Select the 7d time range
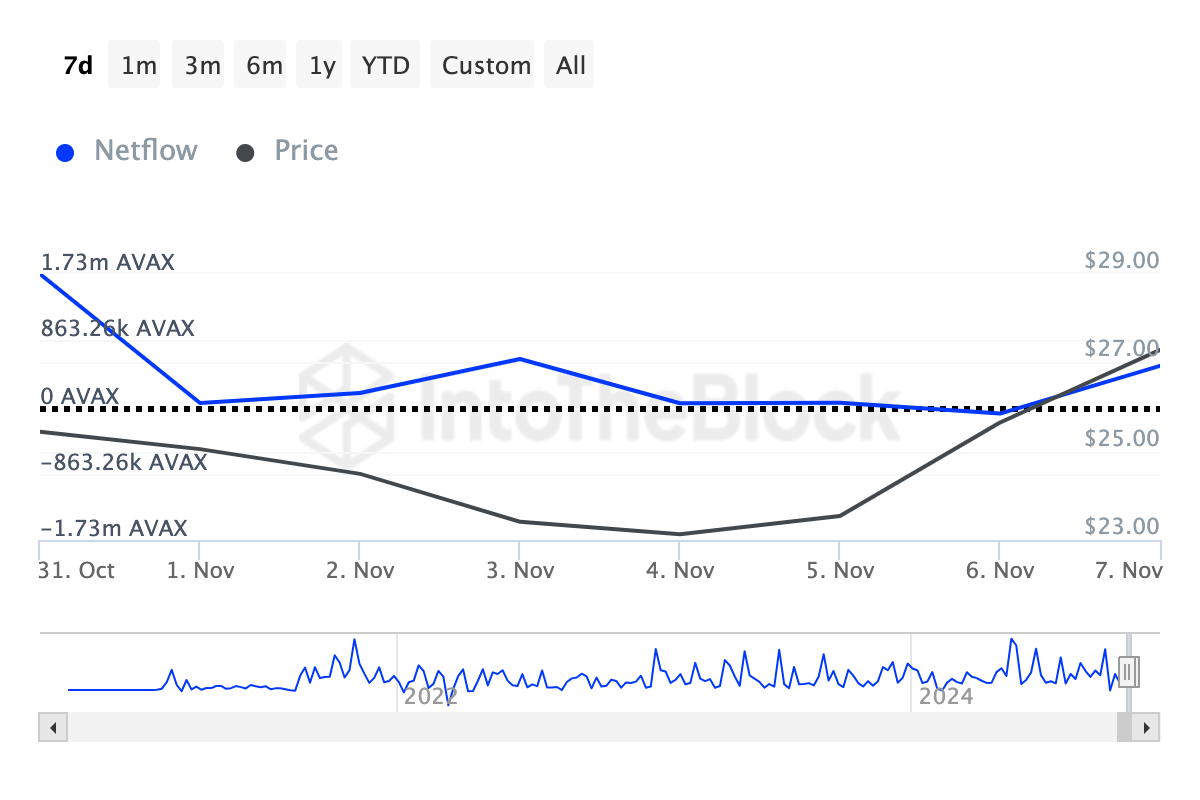Viewport: 1200px width, 800px height. pyautogui.click(x=78, y=65)
